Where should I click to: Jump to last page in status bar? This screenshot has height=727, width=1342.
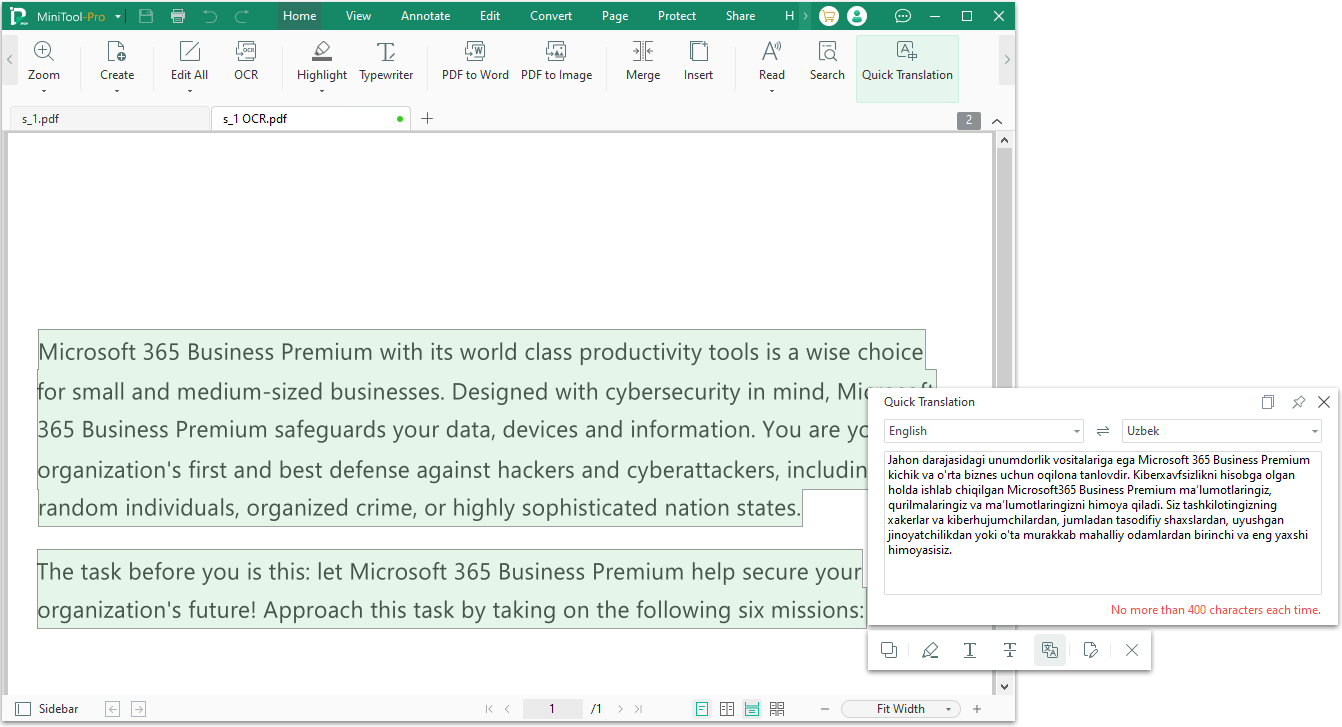click(639, 709)
